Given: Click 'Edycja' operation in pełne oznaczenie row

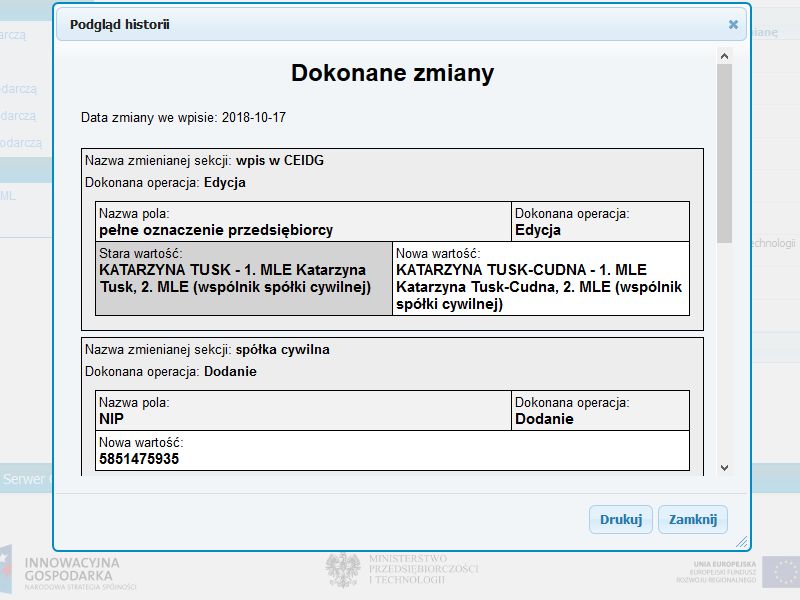Looking at the screenshot, I should [x=538, y=230].
